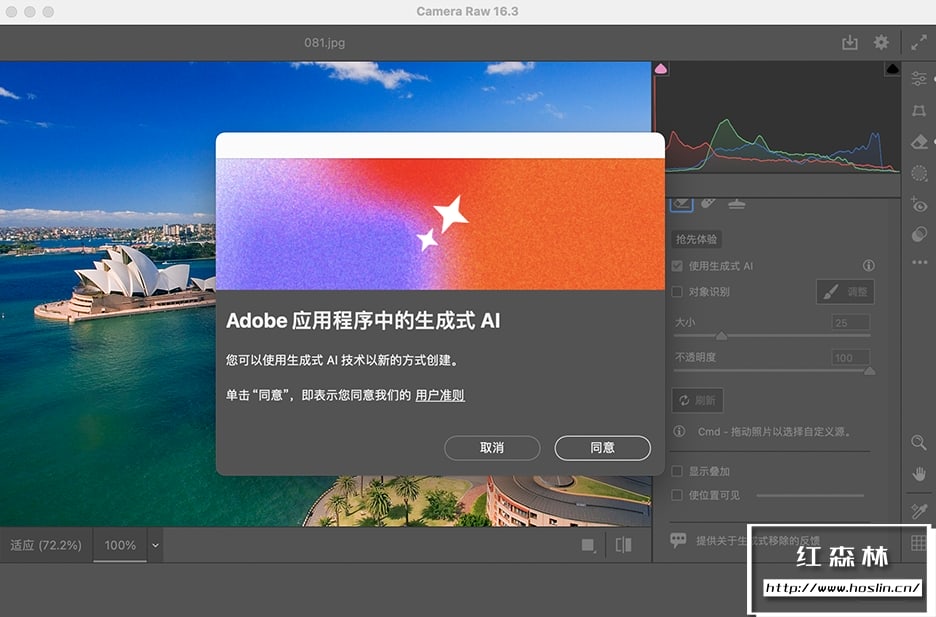The width and height of the screenshot is (936, 617).
Task: Toggle shadow clipping warning in histogram
Action: 661,69
